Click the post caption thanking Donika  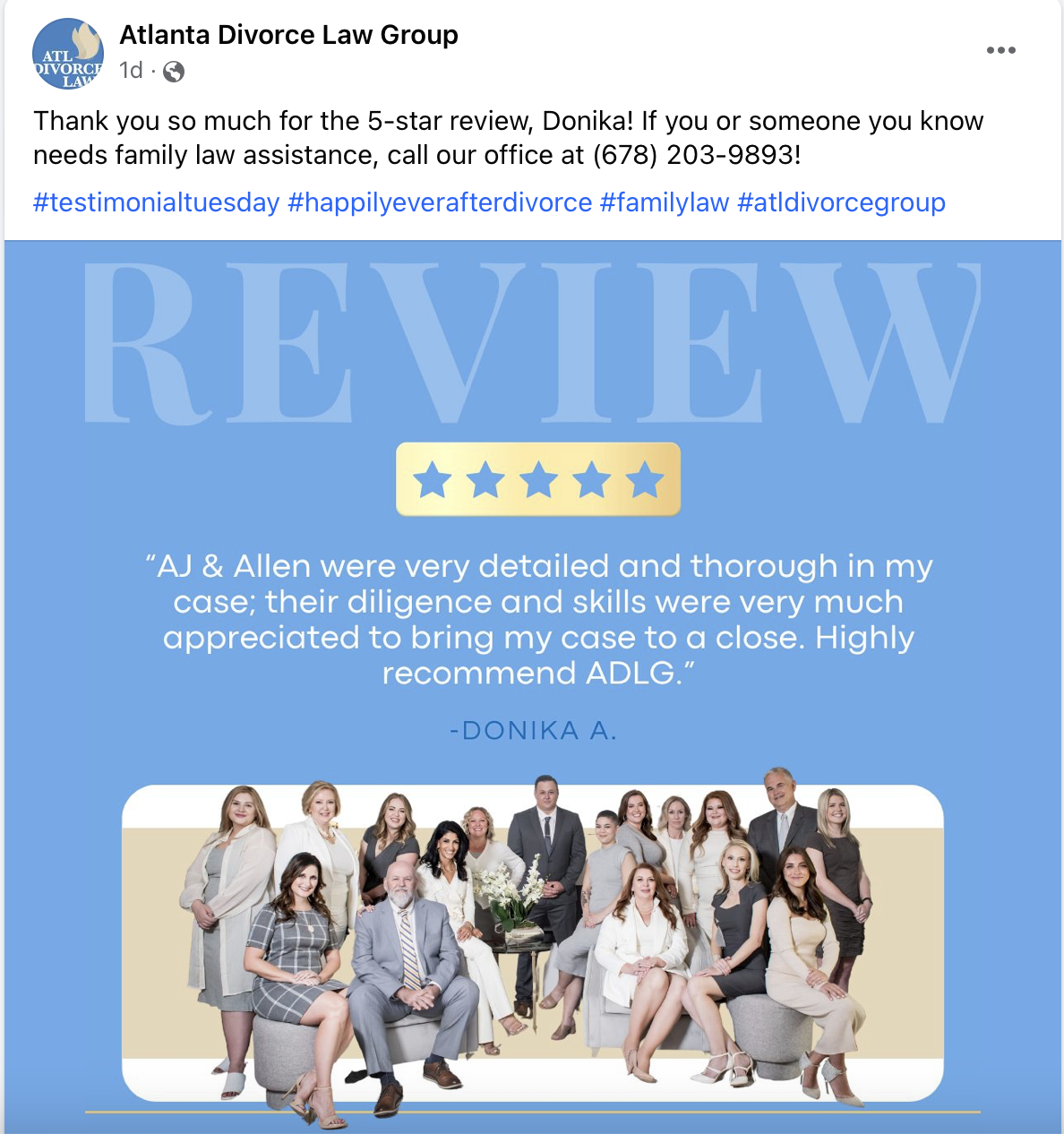(508, 138)
